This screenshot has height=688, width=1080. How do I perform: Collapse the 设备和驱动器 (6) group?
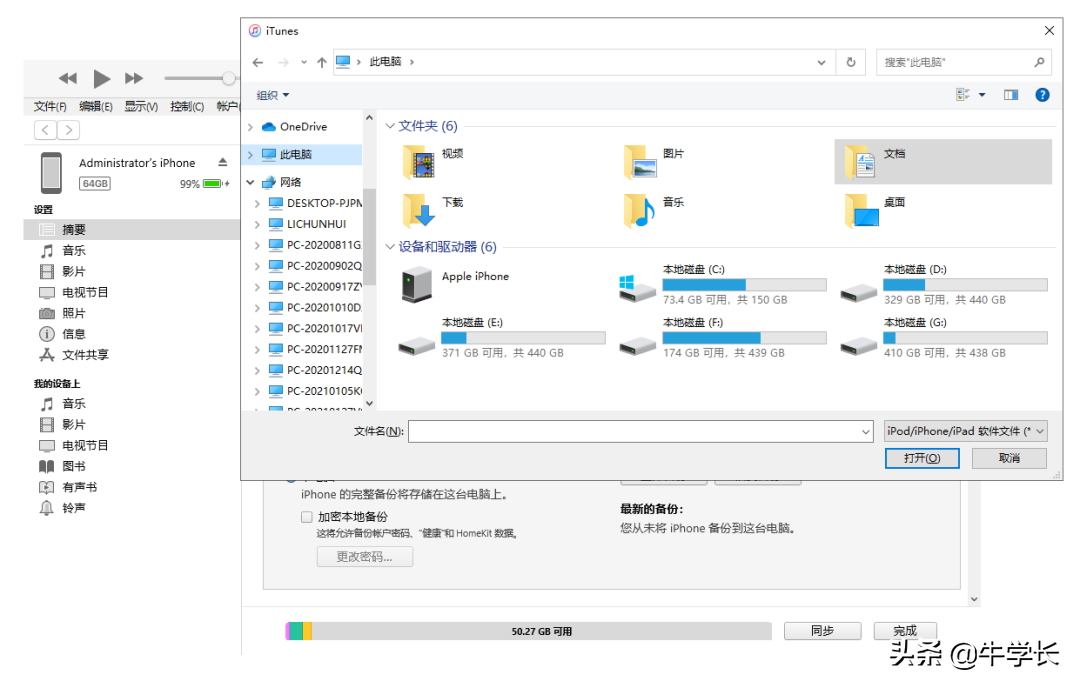[390, 247]
